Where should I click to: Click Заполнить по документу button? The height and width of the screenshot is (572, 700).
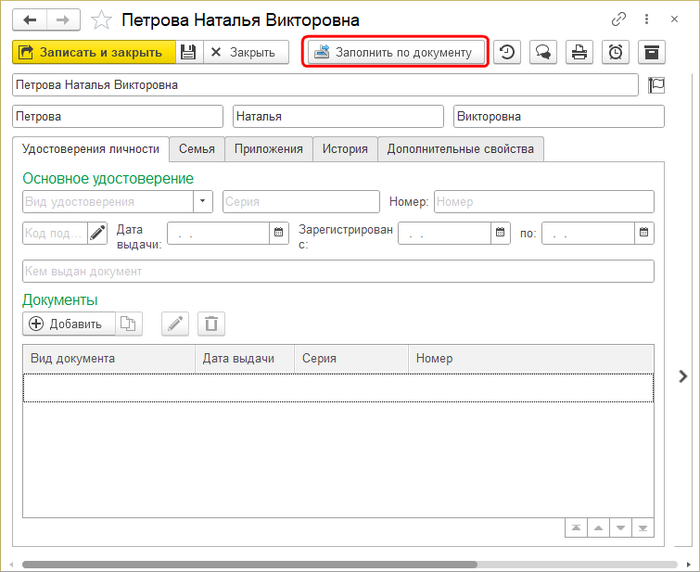point(395,52)
